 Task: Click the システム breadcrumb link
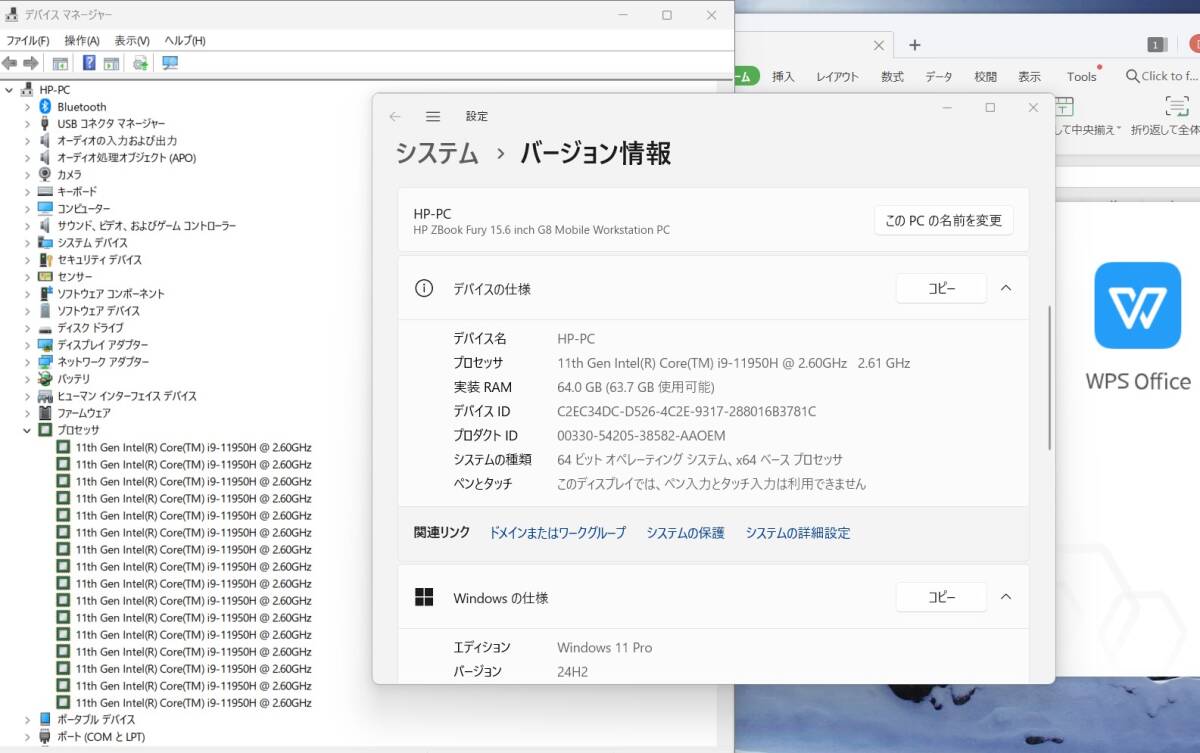click(x=437, y=153)
